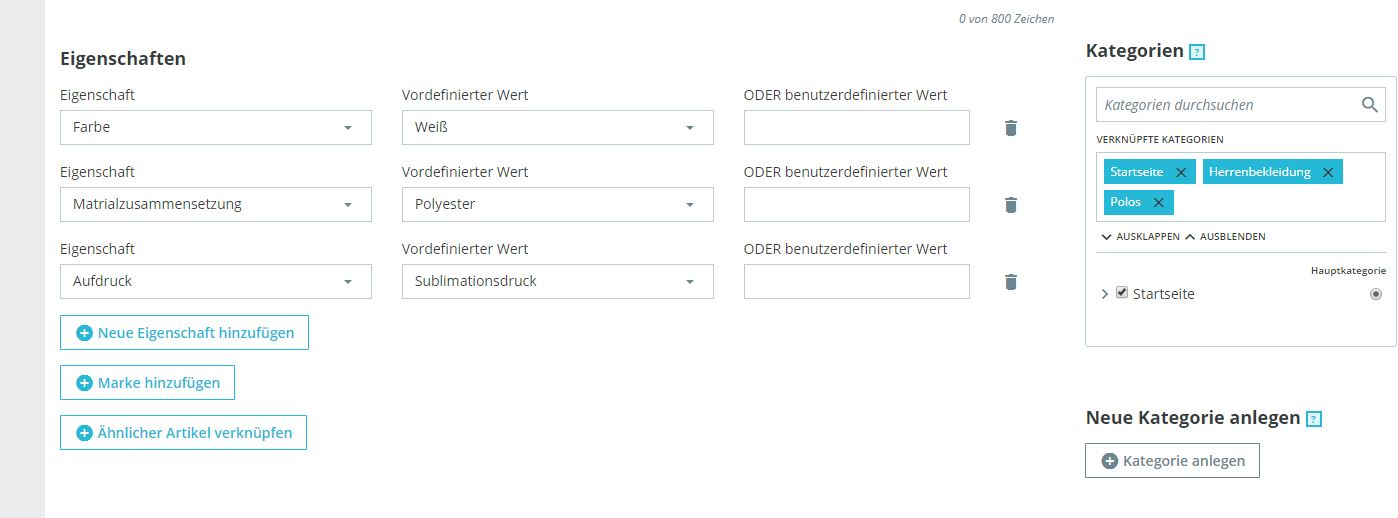This screenshot has width=1398, height=518.
Task: Remove the Aufdruck property with trash icon
Action: click(x=1011, y=282)
